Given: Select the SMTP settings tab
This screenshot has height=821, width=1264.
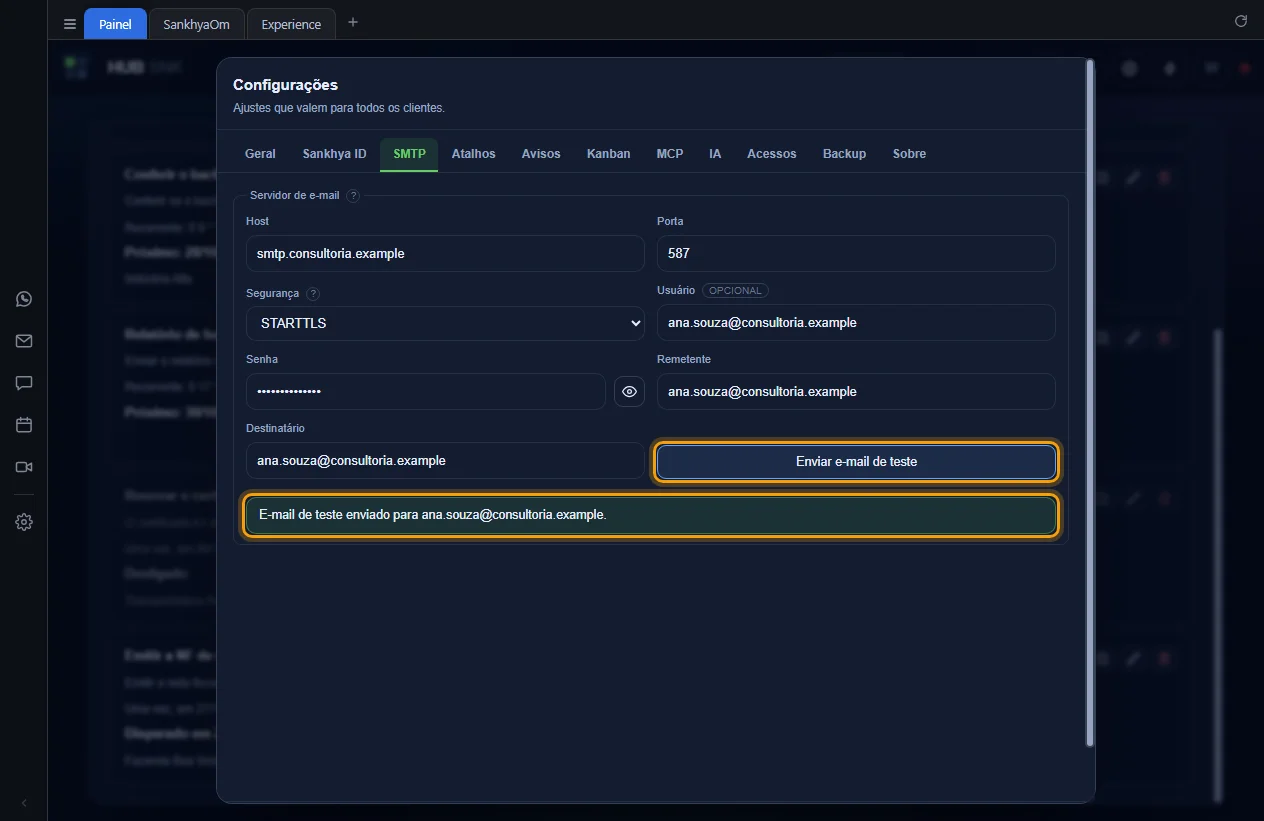Looking at the screenshot, I should 409,154.
